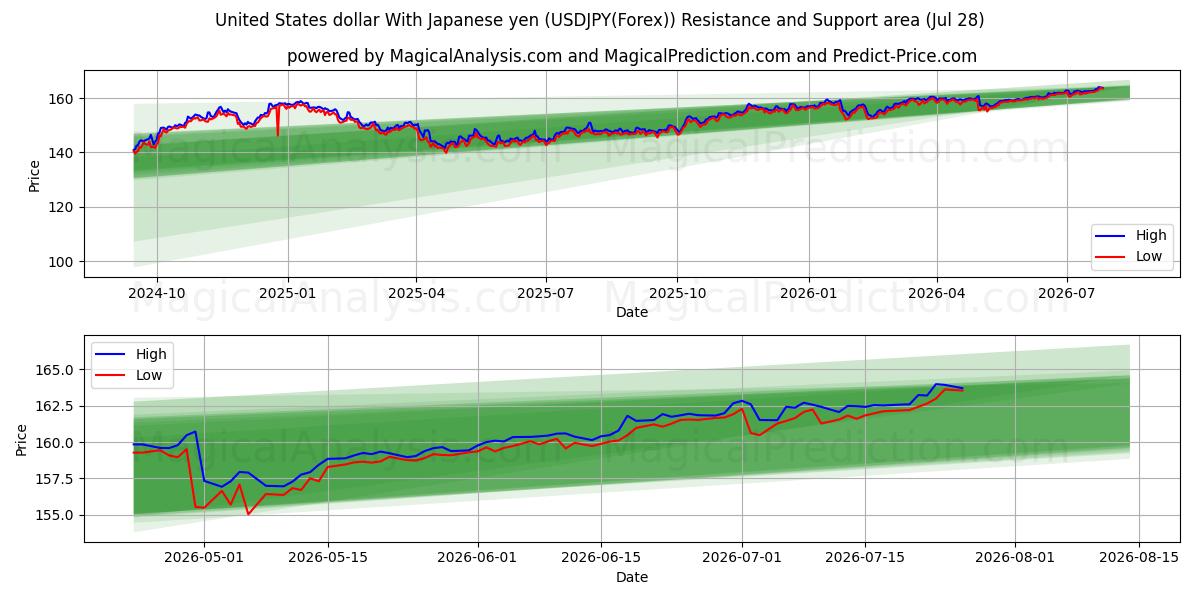Click the 'Date' axis label under top chart
The height and width of the screenshot is (600, 1200).
[x=632, y=313]
